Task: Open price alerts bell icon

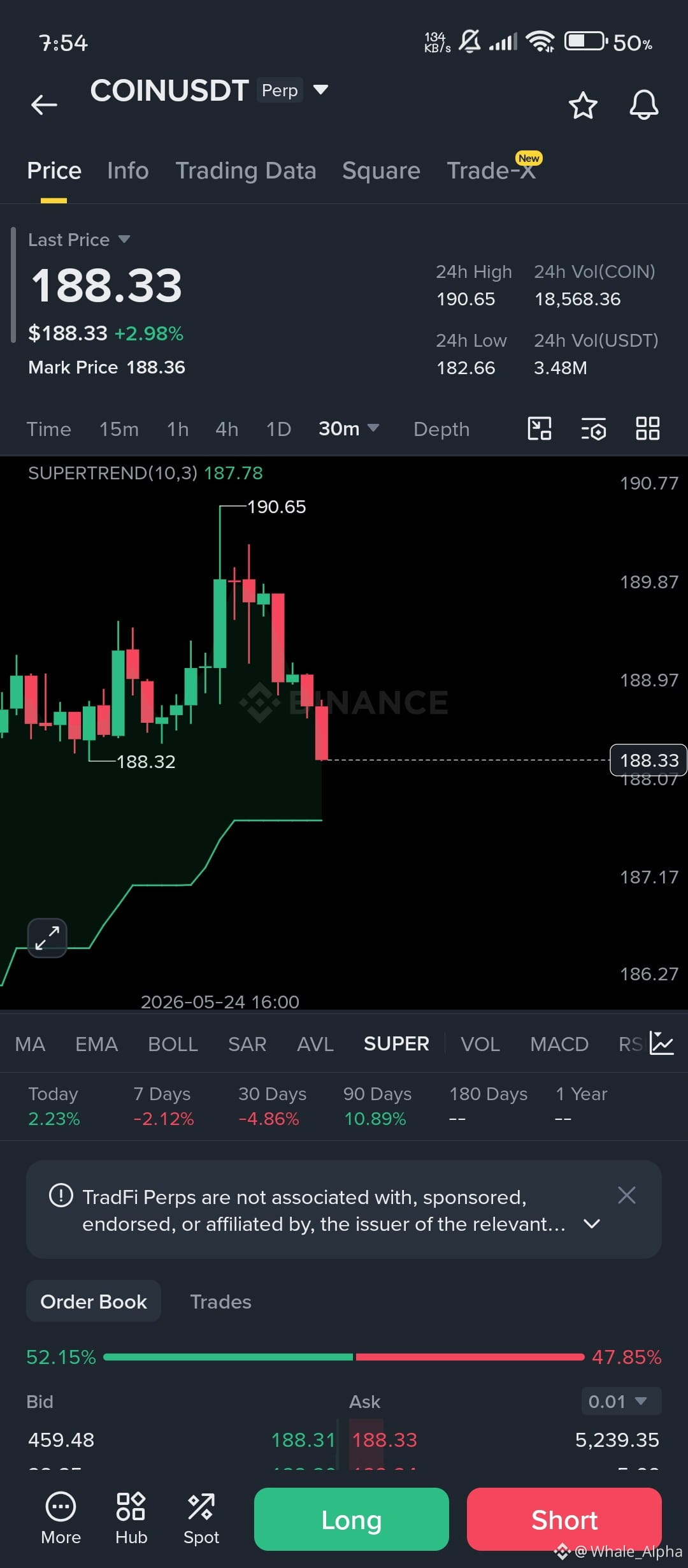Action: [644, 105]
